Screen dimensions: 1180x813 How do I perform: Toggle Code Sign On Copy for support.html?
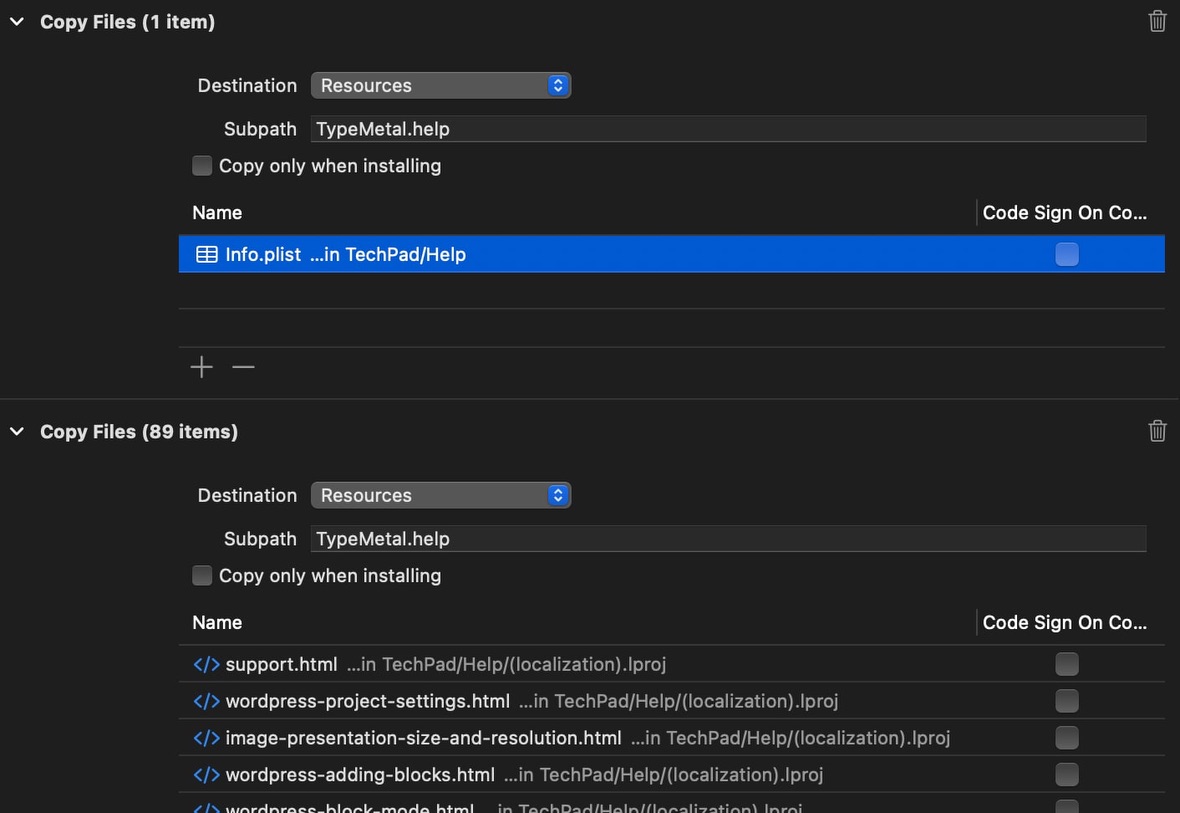(x=1067, y=664)
